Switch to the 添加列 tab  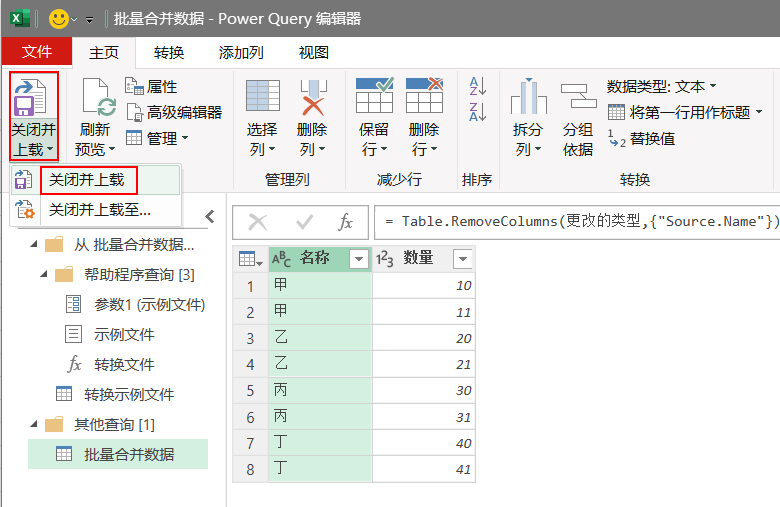tap(241, 53)
